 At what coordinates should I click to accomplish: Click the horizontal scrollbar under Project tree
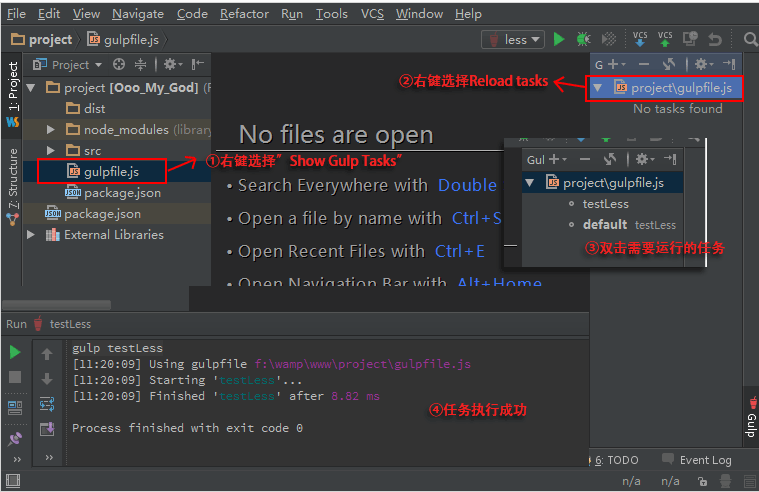pos(57,305)
